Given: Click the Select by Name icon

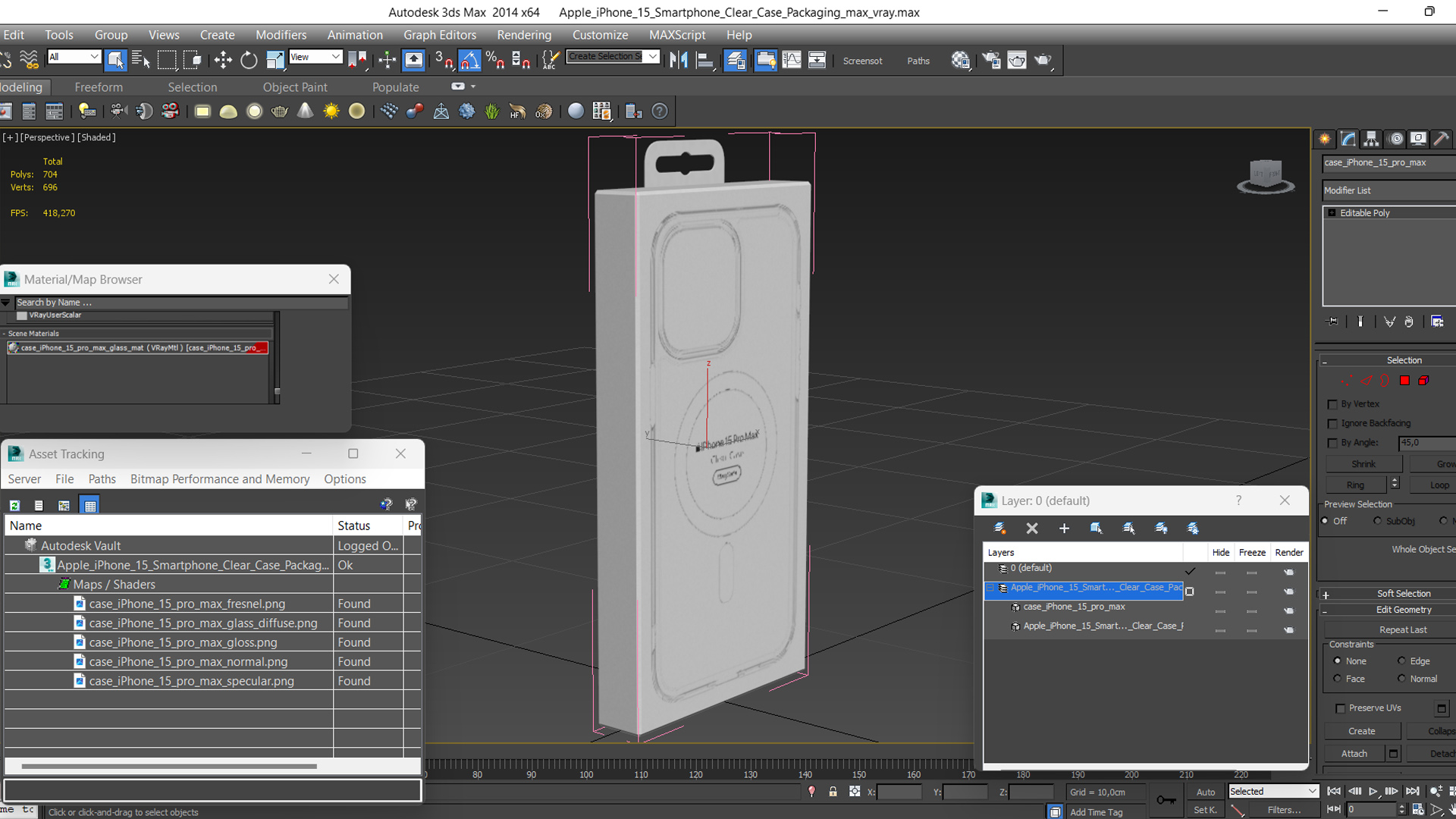Looking at the screenshot, I should pos(141,60).
